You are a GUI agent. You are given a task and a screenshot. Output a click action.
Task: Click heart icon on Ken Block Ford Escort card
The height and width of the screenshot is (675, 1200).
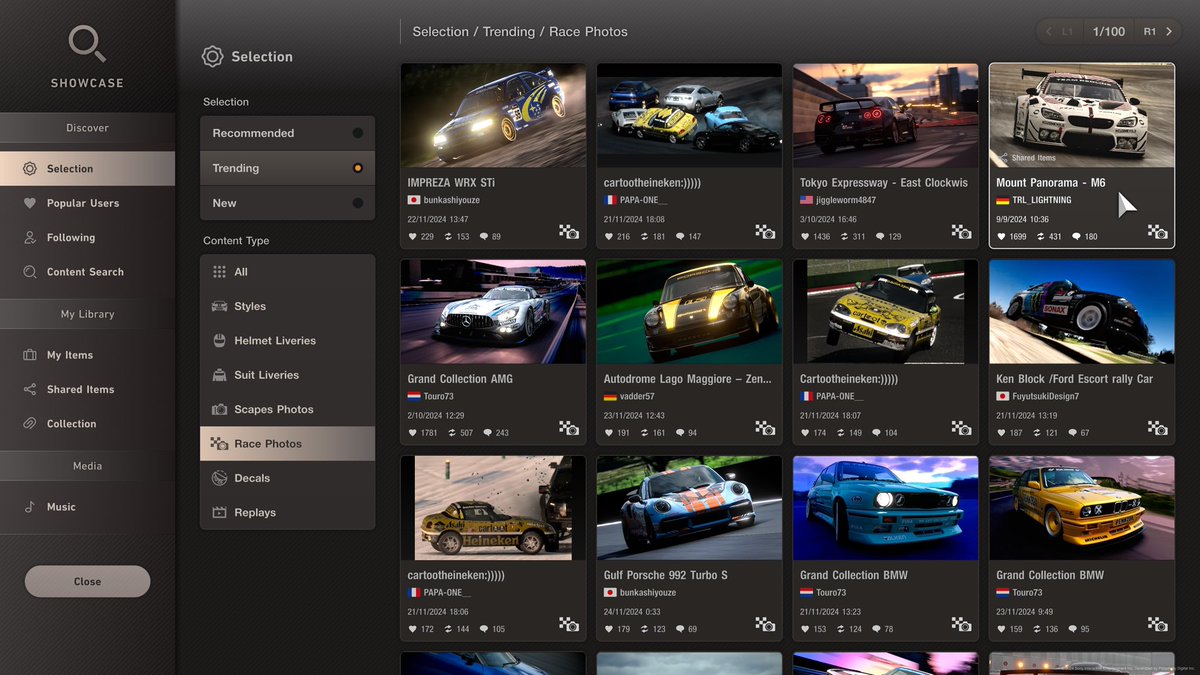point(1002,433)
